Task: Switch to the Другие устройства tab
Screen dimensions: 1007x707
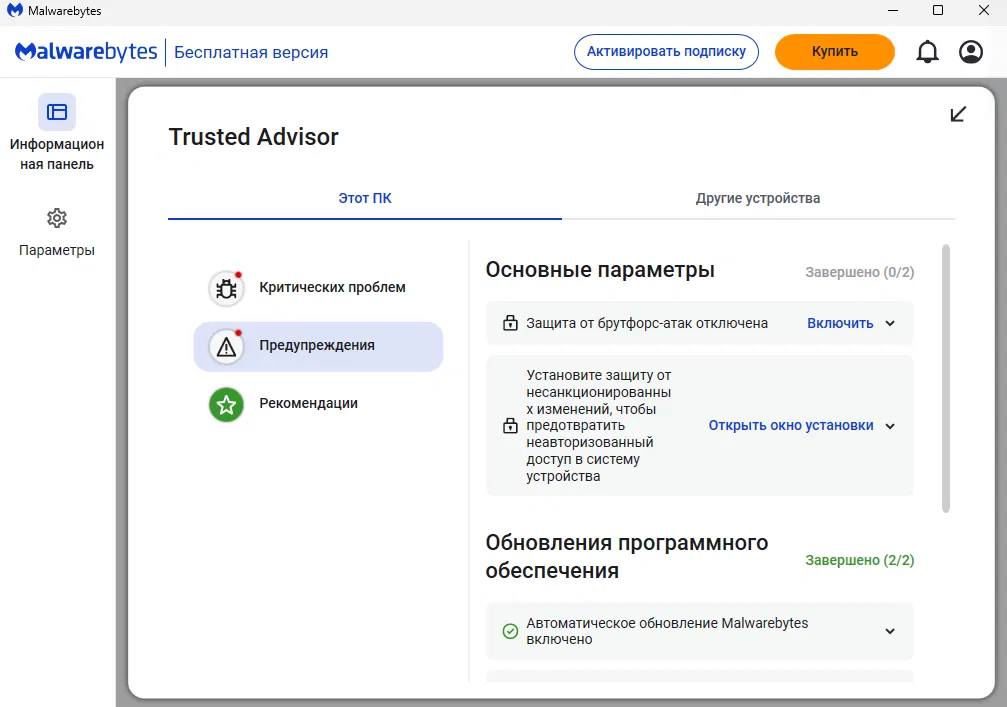Action: [758, 198]
